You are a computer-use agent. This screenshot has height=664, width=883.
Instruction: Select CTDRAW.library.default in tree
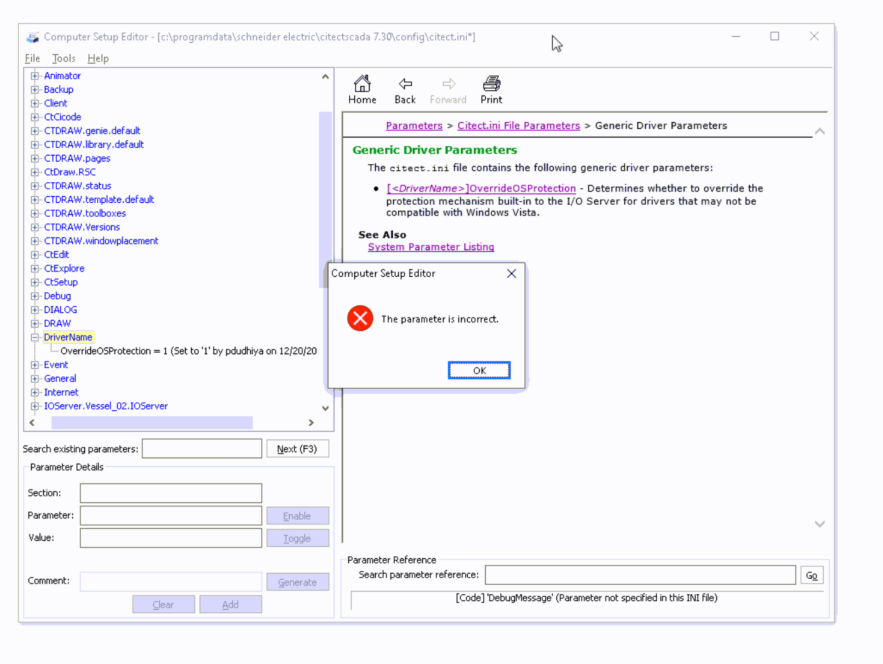93,145
